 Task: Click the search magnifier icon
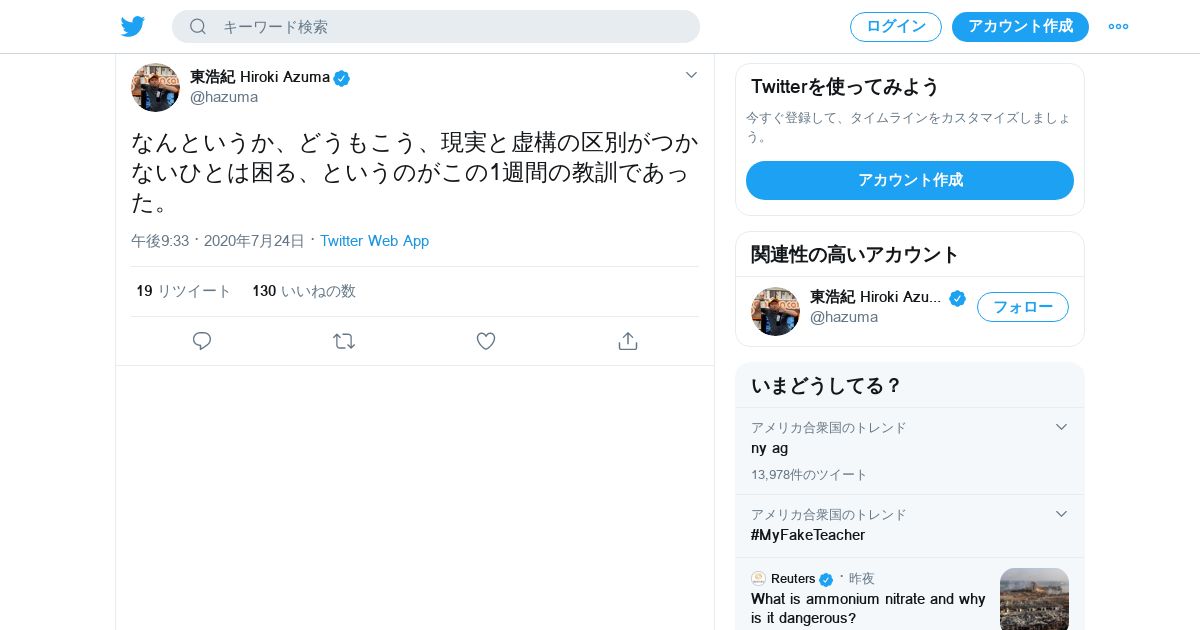198,26
